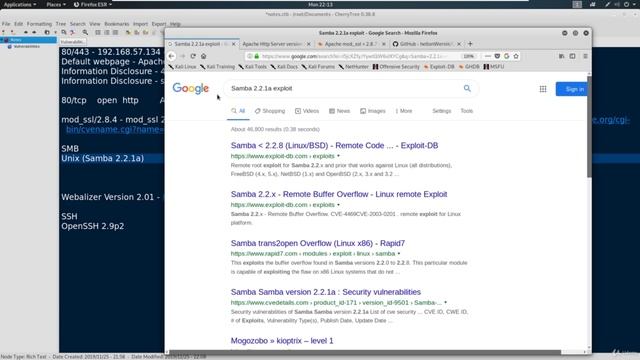This screenshot has height=360, width=640.
Task: Close the Samba 2.2.1a exploit tab
Action: pos(234,44)
